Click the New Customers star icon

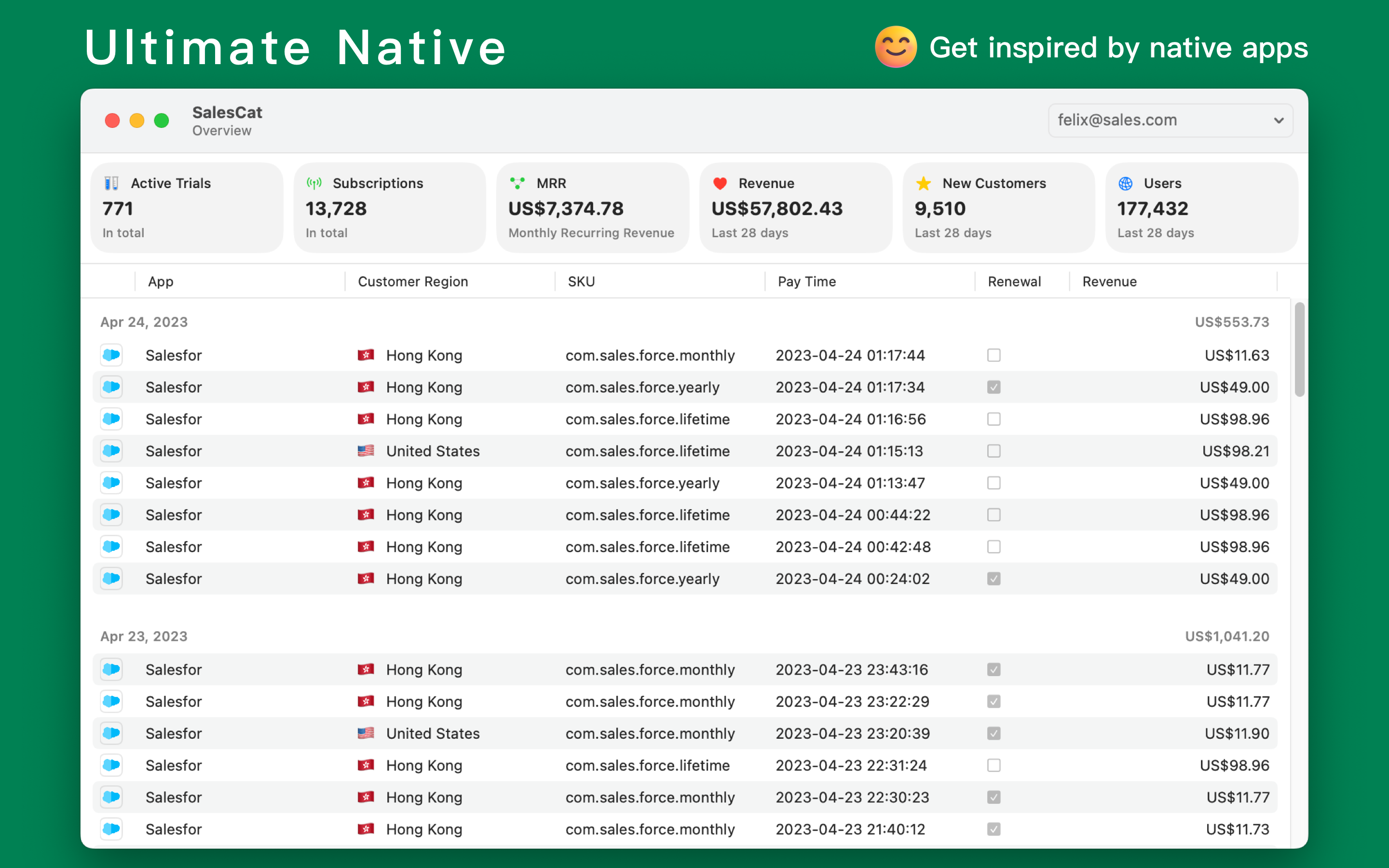coord(924,183)
